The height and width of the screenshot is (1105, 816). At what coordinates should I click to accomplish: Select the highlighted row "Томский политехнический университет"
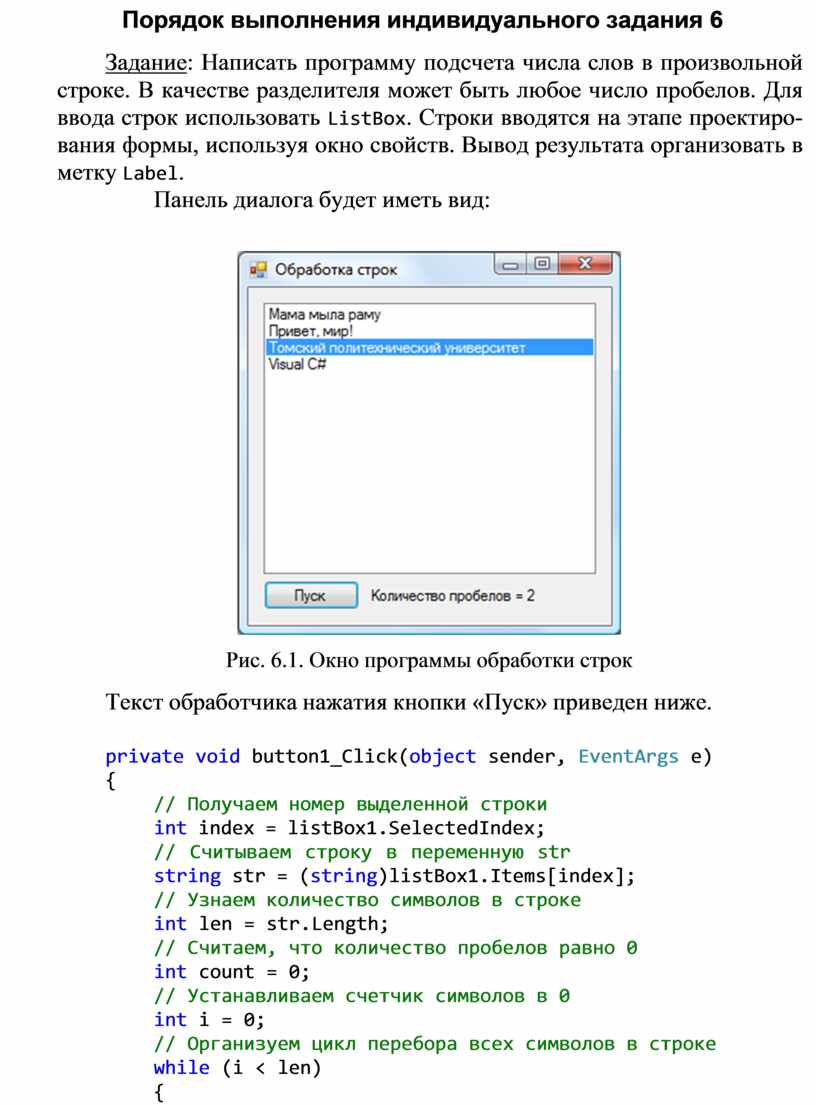pyautogui.click(x=429, y=347)
